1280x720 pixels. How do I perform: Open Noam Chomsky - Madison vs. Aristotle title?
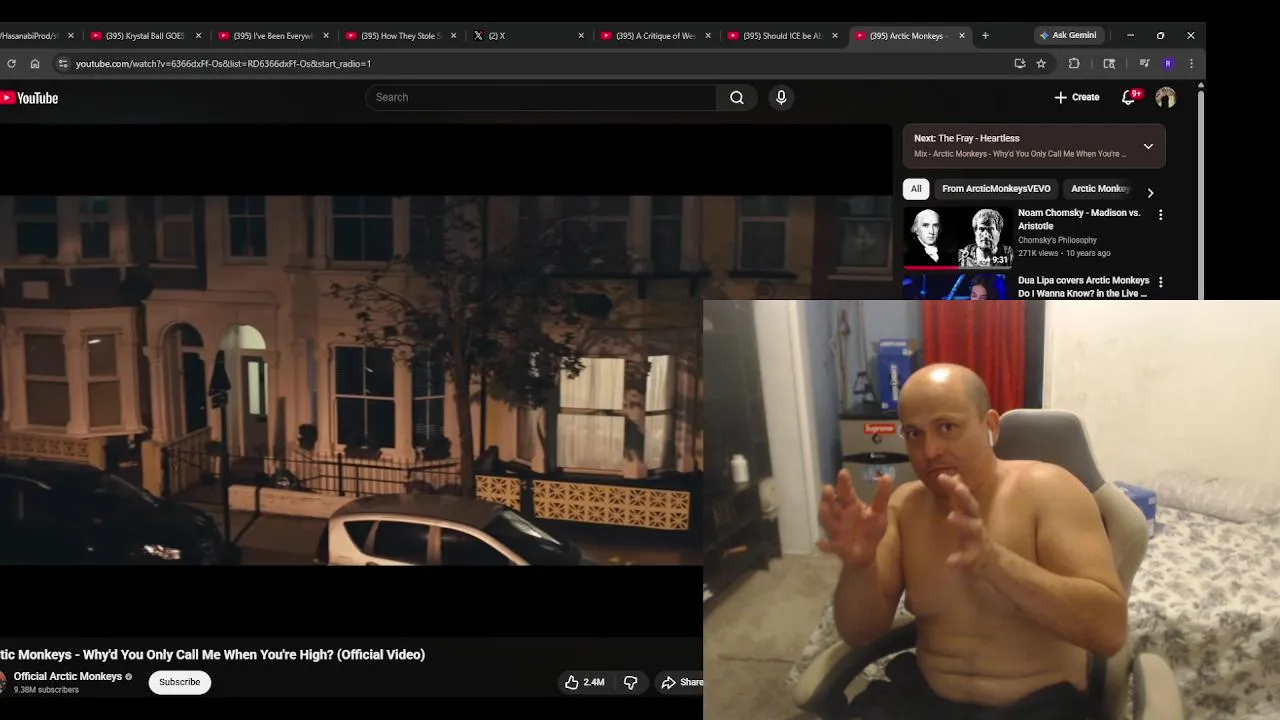point(1079,219)
